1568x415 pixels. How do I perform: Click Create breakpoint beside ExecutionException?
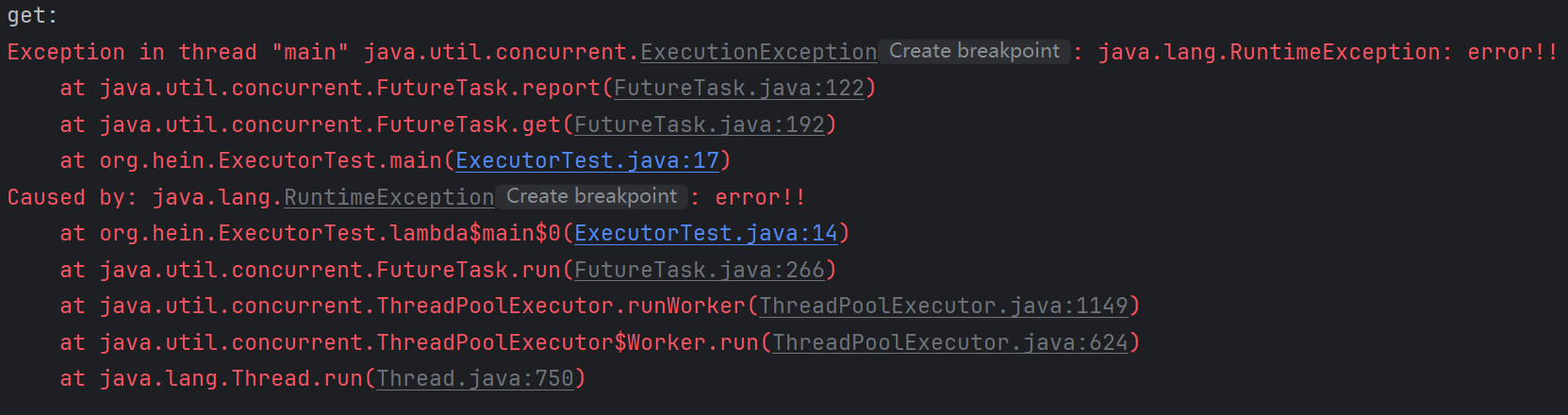(974, 51)
